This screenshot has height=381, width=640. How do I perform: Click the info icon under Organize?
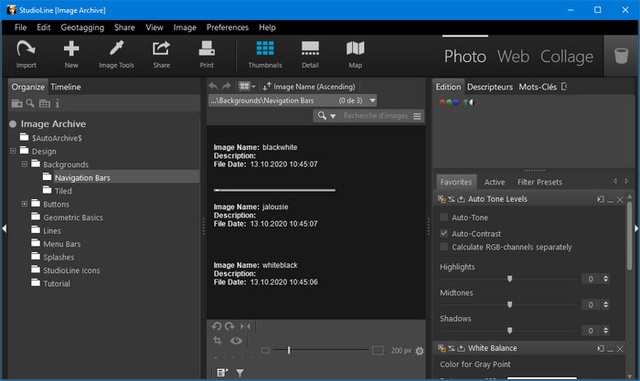tap(57, 104)
